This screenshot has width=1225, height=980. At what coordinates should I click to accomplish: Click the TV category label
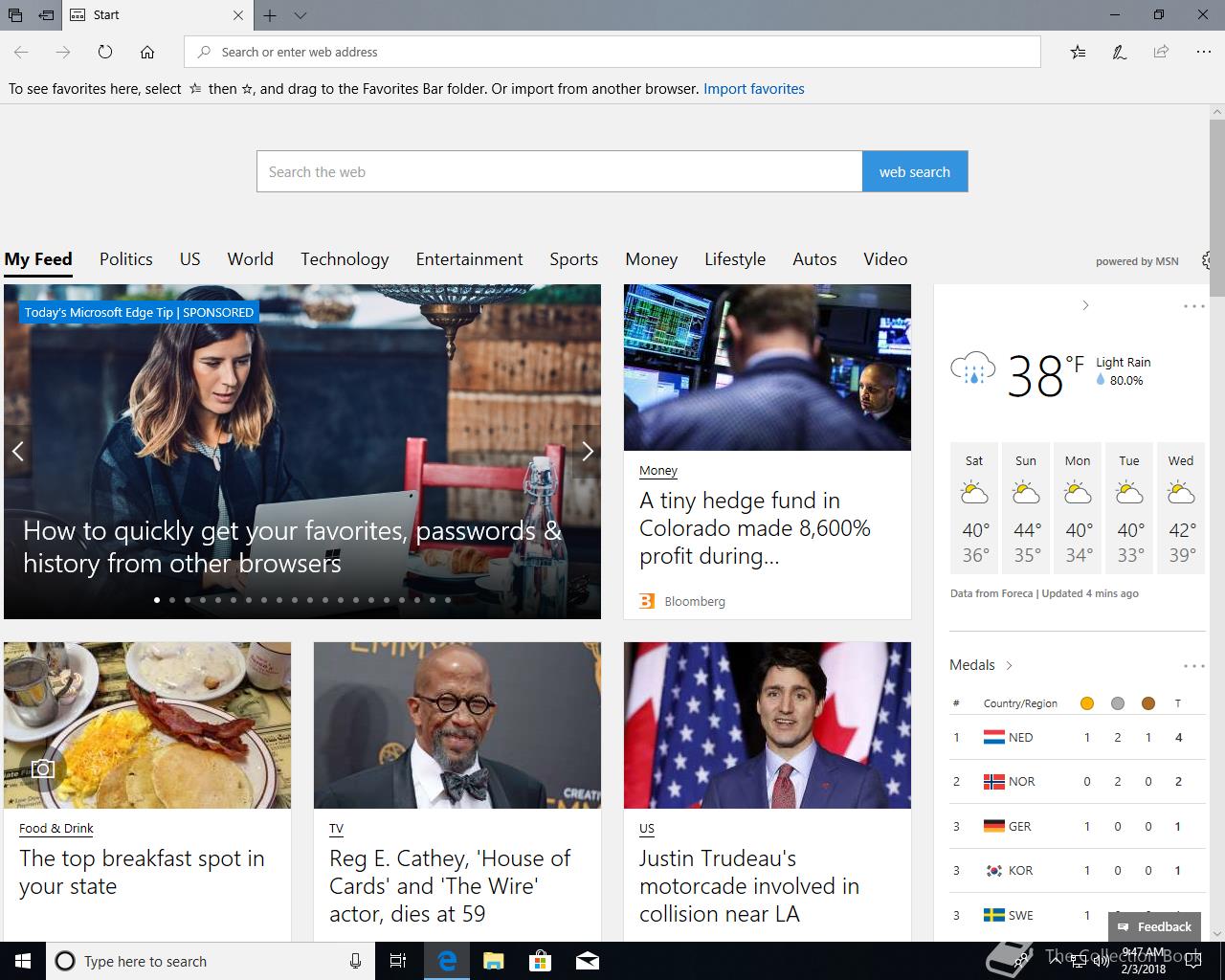(336, 829)
